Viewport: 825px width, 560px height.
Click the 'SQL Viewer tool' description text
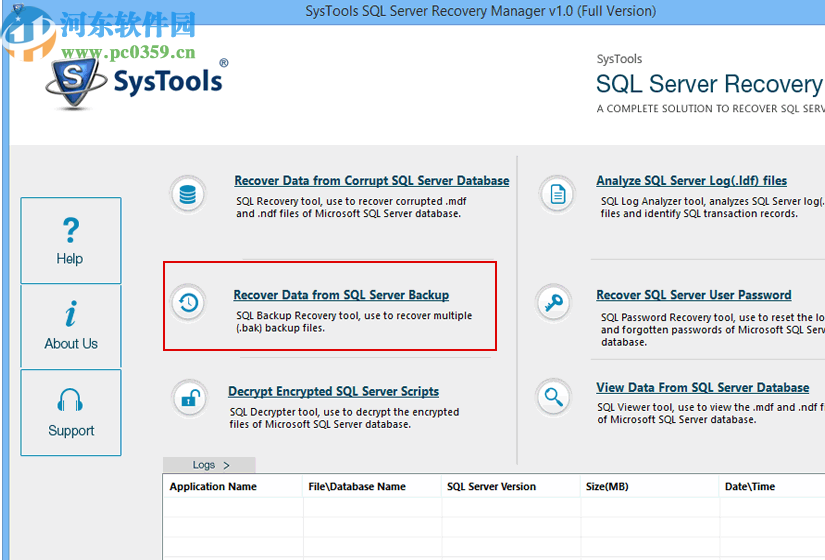[x=711, y=413]
